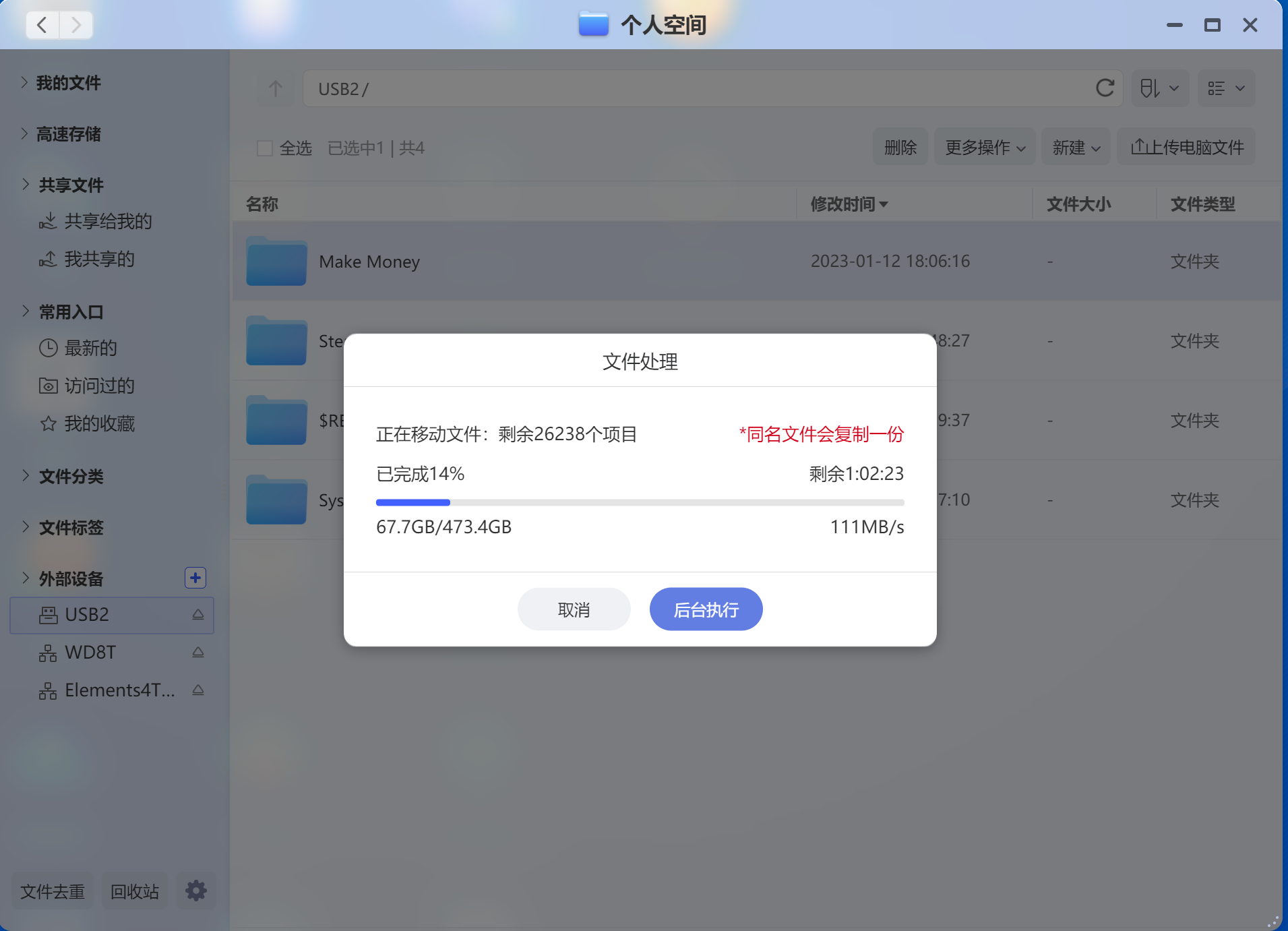Minimize the 个人空间 window
Viewport: 1288px width, 931px height.
1175,25
